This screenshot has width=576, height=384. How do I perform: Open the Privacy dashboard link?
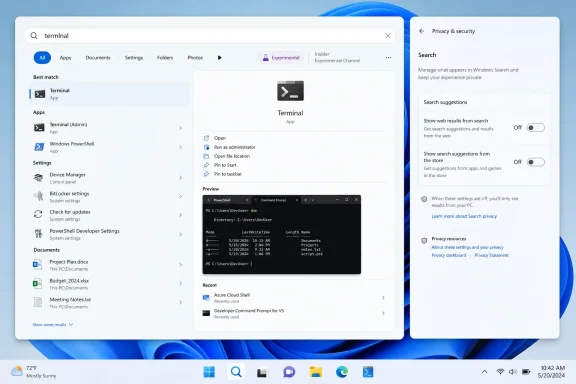449,255
